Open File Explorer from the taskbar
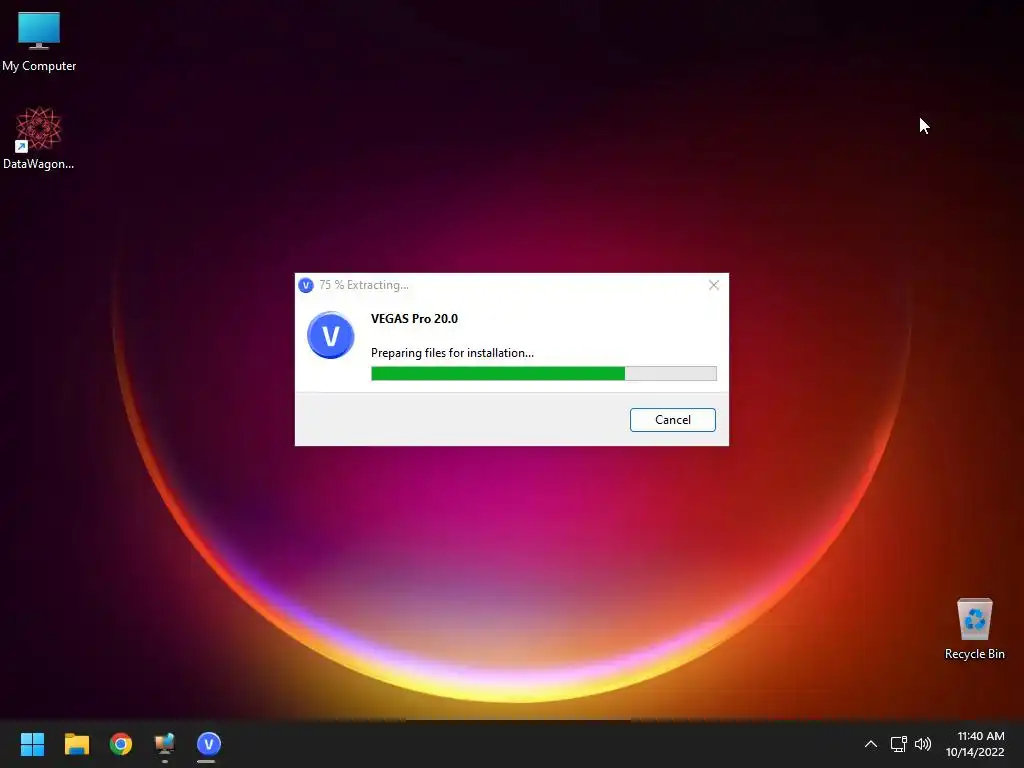The width and height of the screenshot is (1024, 768). 76,744
